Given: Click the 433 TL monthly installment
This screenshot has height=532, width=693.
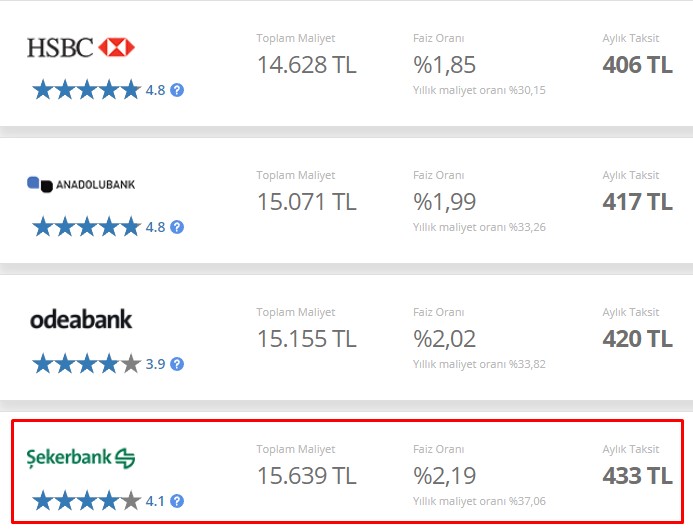Looking at the screenshot, I should [x=637, y=476].
